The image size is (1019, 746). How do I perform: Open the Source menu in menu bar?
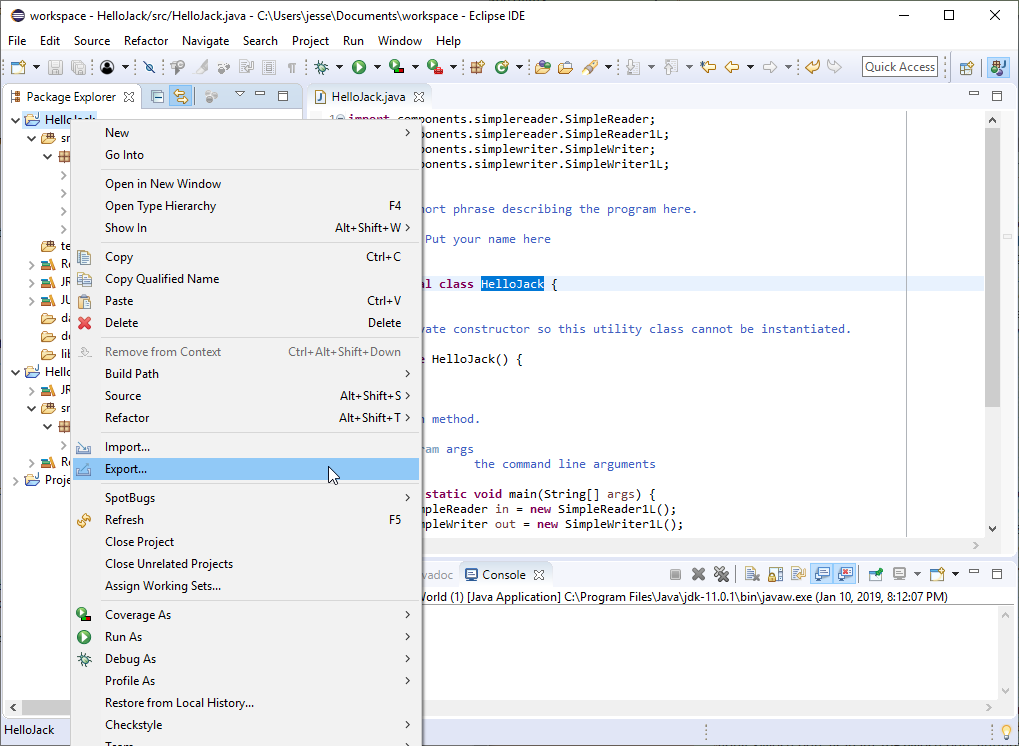(x=91, y=41)
